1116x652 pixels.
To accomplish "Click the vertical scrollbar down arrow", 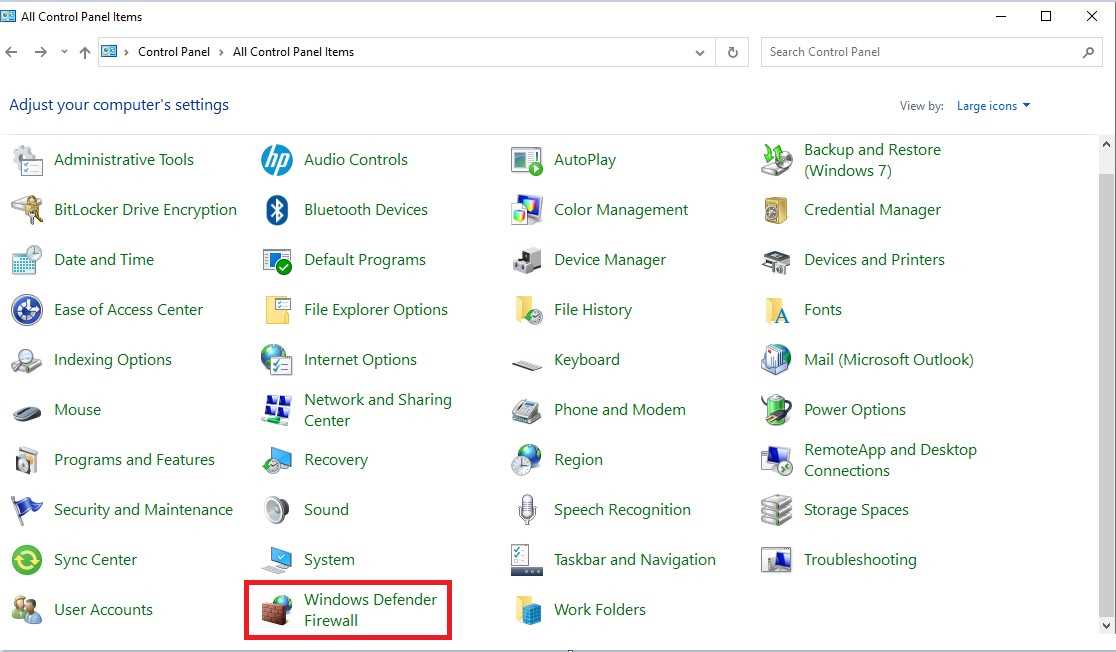I will (1107, 625).
